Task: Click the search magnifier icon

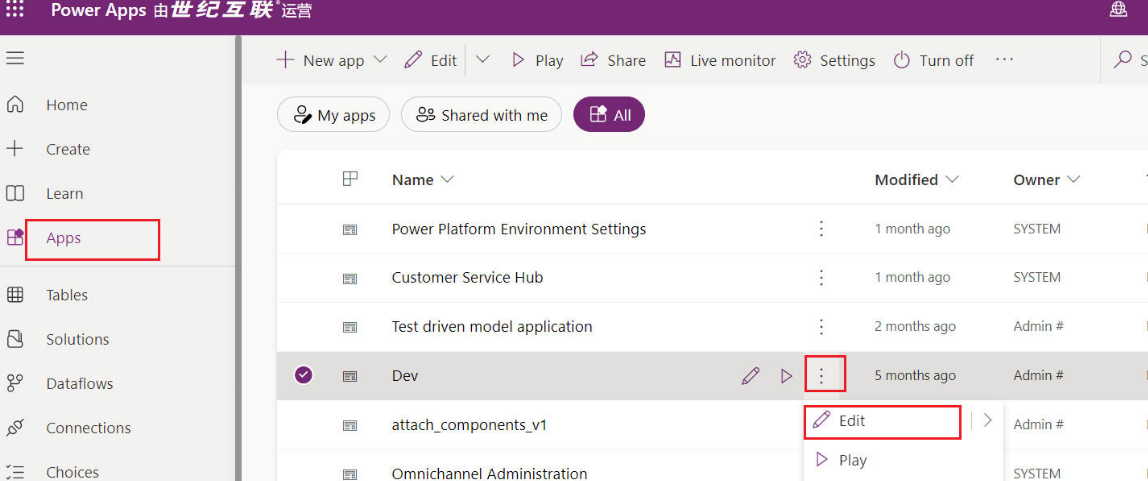Action: point(1122,60)
